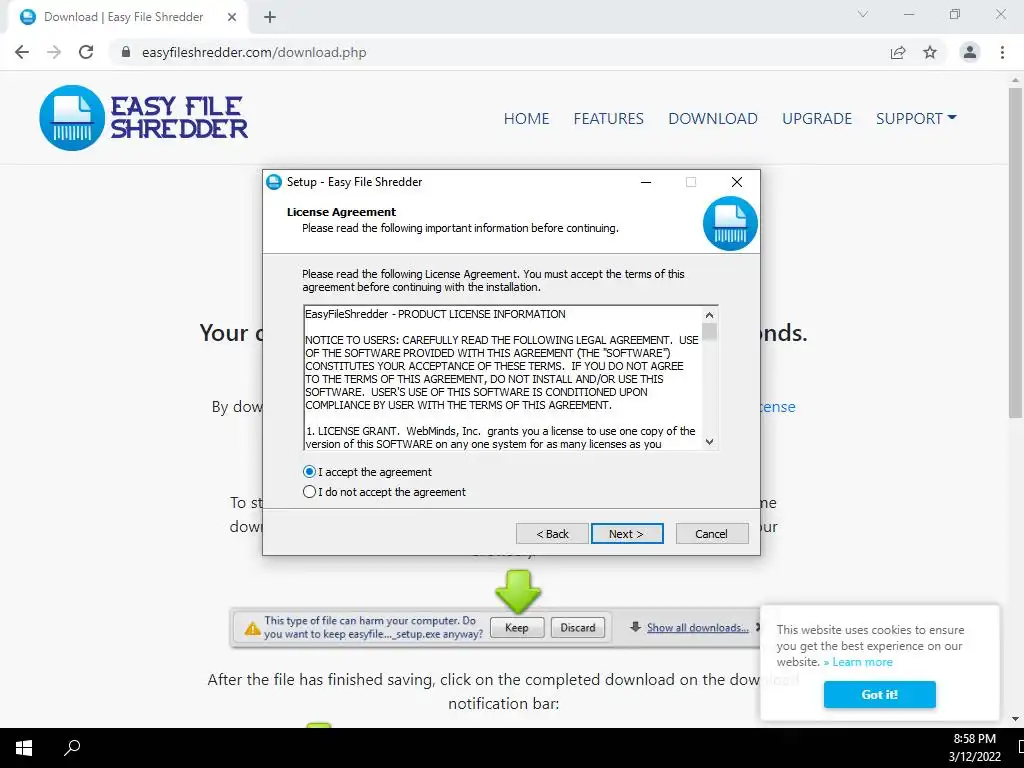Click the warning triangle in the download bar image

click(252, 628)
